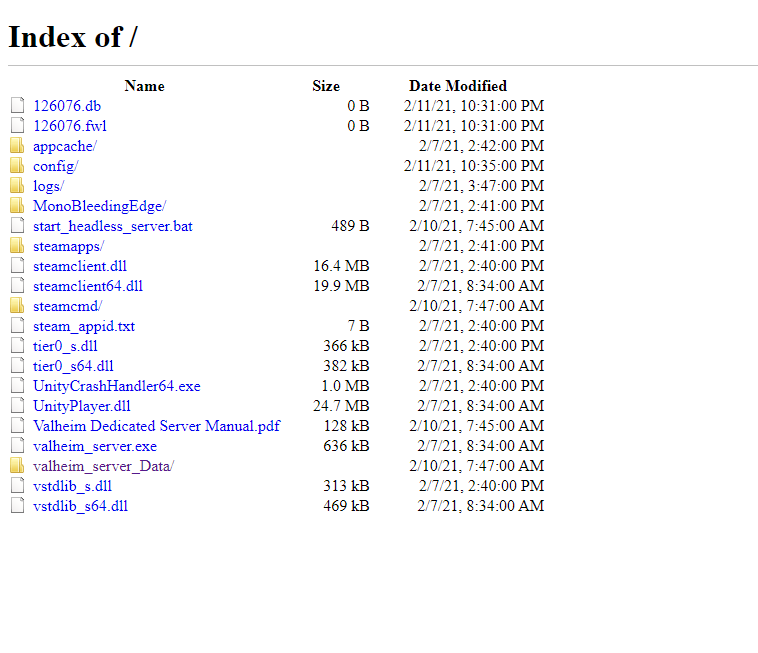This screenshot has width=758, height=653.
Task: Click the file icon beside start_headless_server.bat
Action: tap(17, 225)
